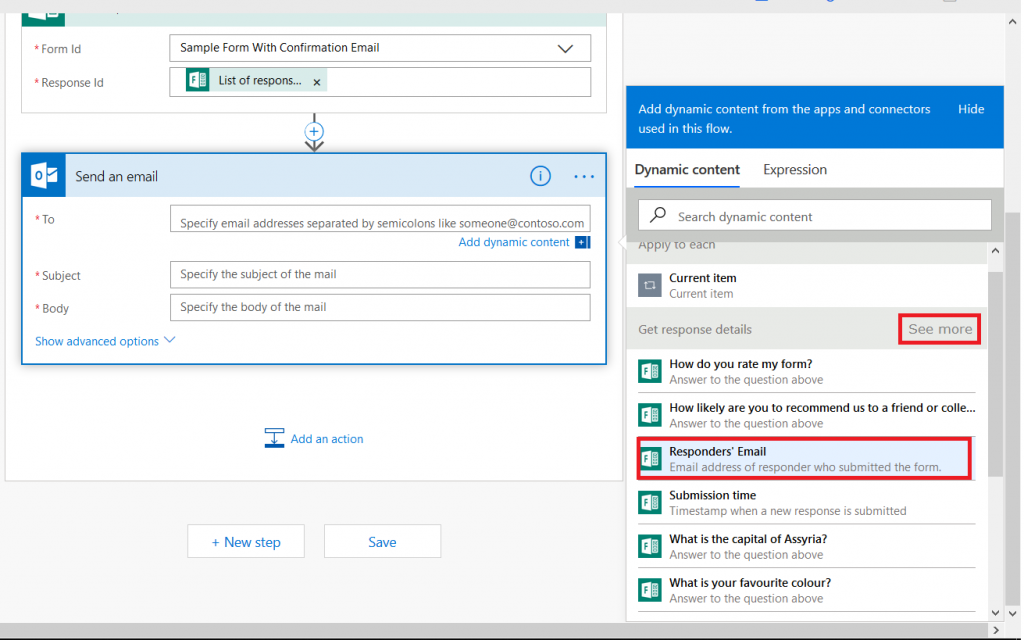Open the Form Id dropdown
Image resolution: width=1024 pixels, height=640 pixels.
tap(565, 48)
